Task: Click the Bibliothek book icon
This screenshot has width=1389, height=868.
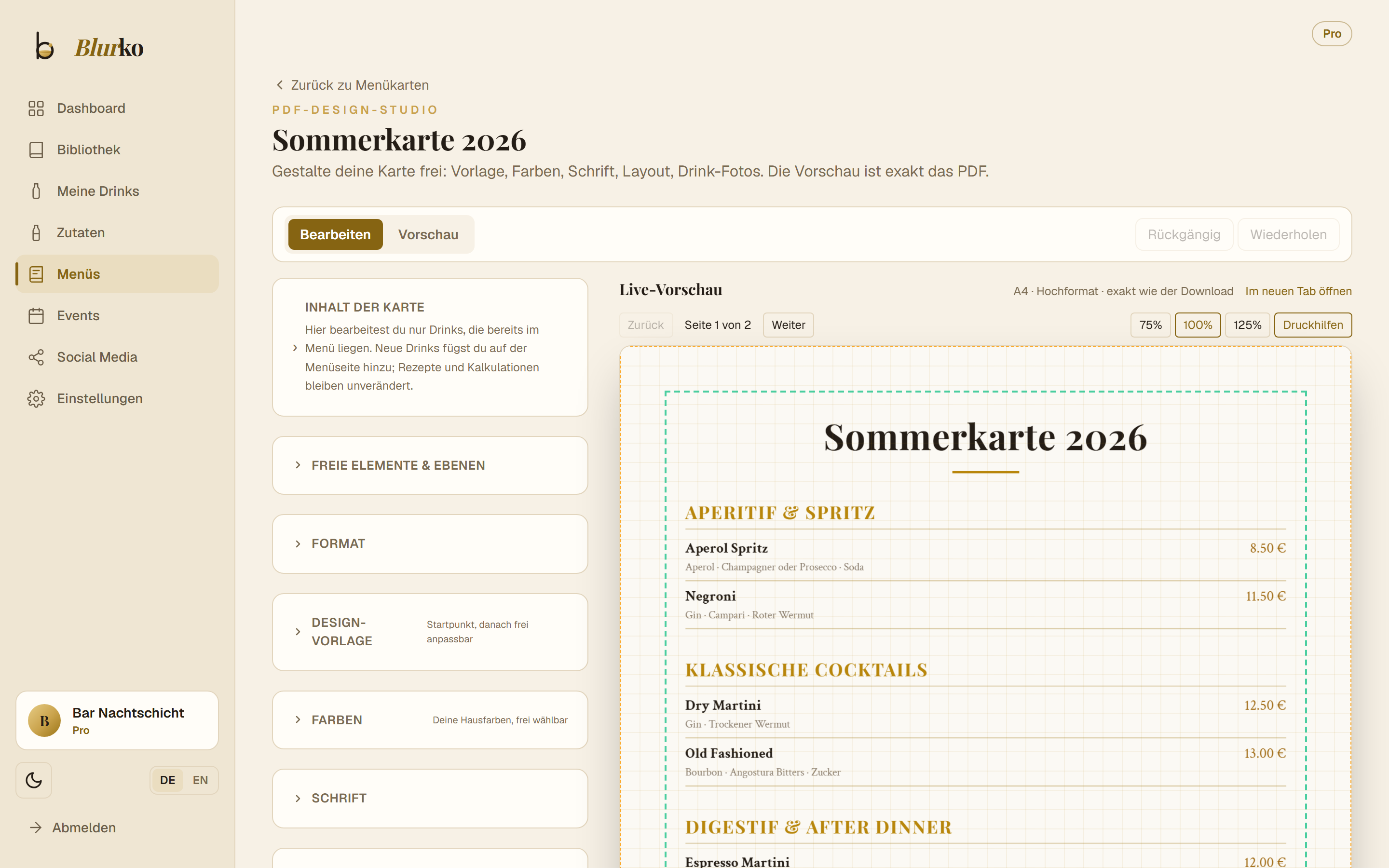Action: coord(36,150)
